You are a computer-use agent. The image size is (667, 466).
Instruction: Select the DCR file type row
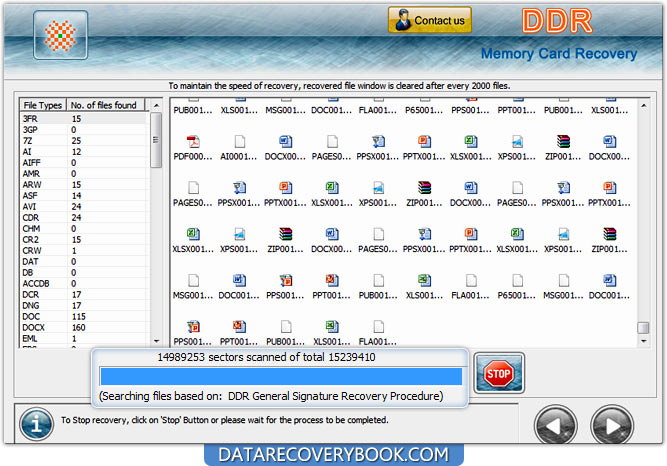(x=84, y=294)
